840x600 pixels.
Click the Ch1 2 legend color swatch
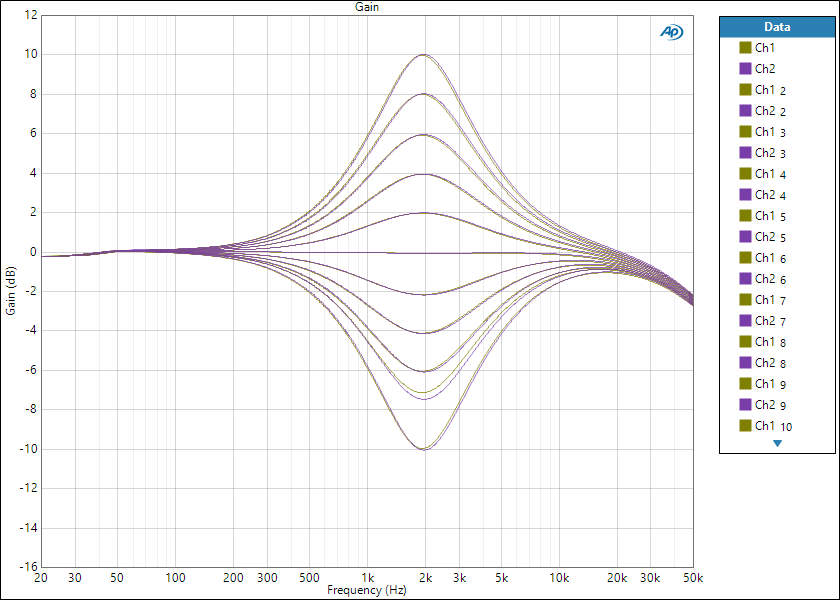[745, 89]
